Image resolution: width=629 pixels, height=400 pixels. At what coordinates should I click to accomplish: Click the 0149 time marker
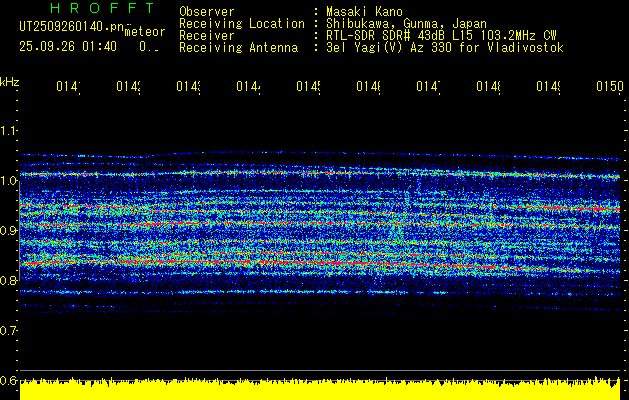(549, 87)
